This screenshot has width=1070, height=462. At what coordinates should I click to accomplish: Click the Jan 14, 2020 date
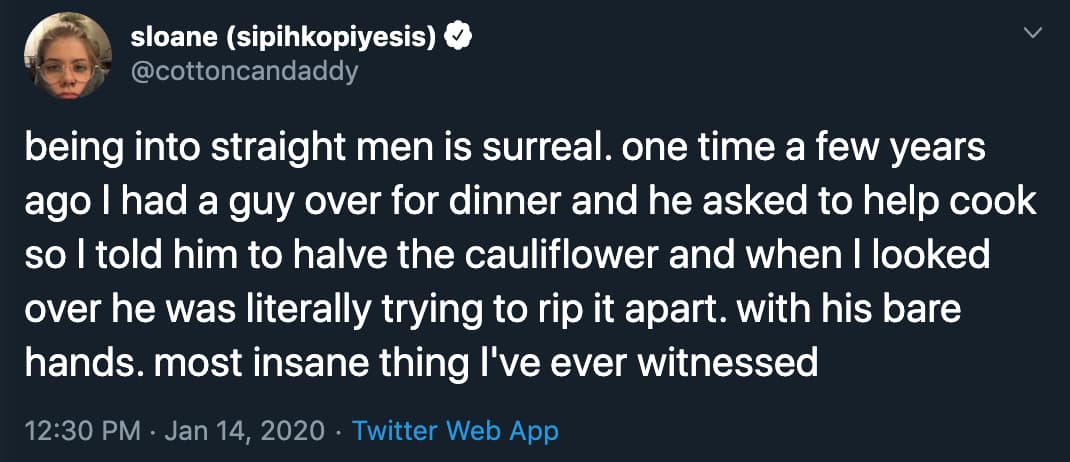[245, 430]
